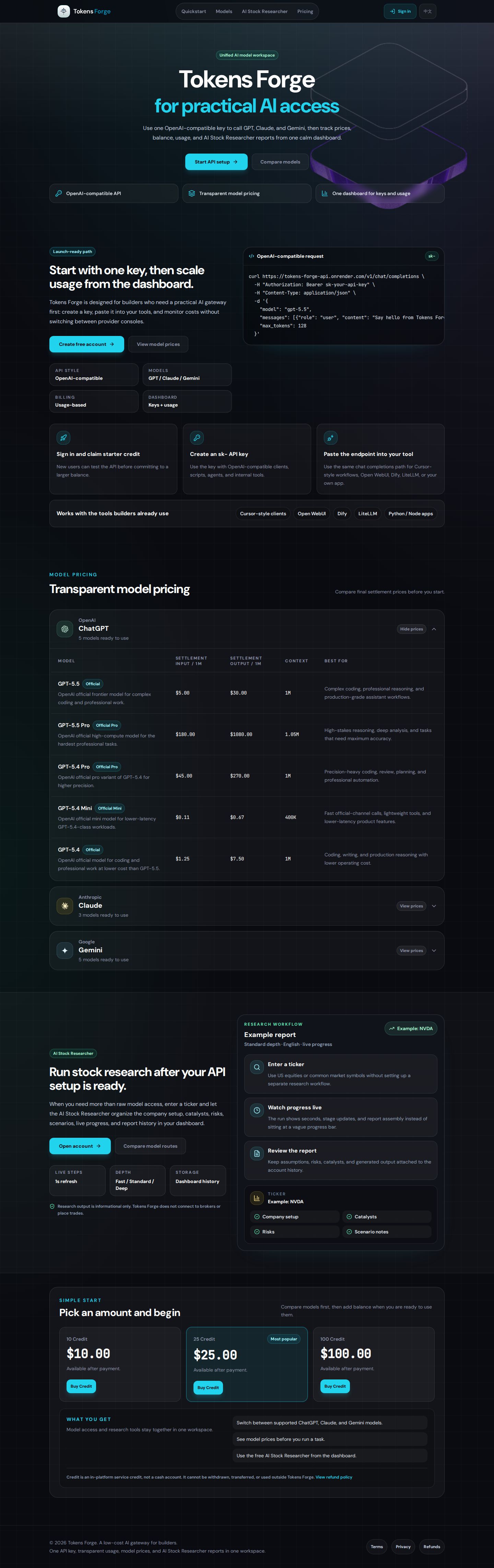Expand the Claude pricing section chevron
This screenshot has height=1568, width=494.
tap(434, 906)
